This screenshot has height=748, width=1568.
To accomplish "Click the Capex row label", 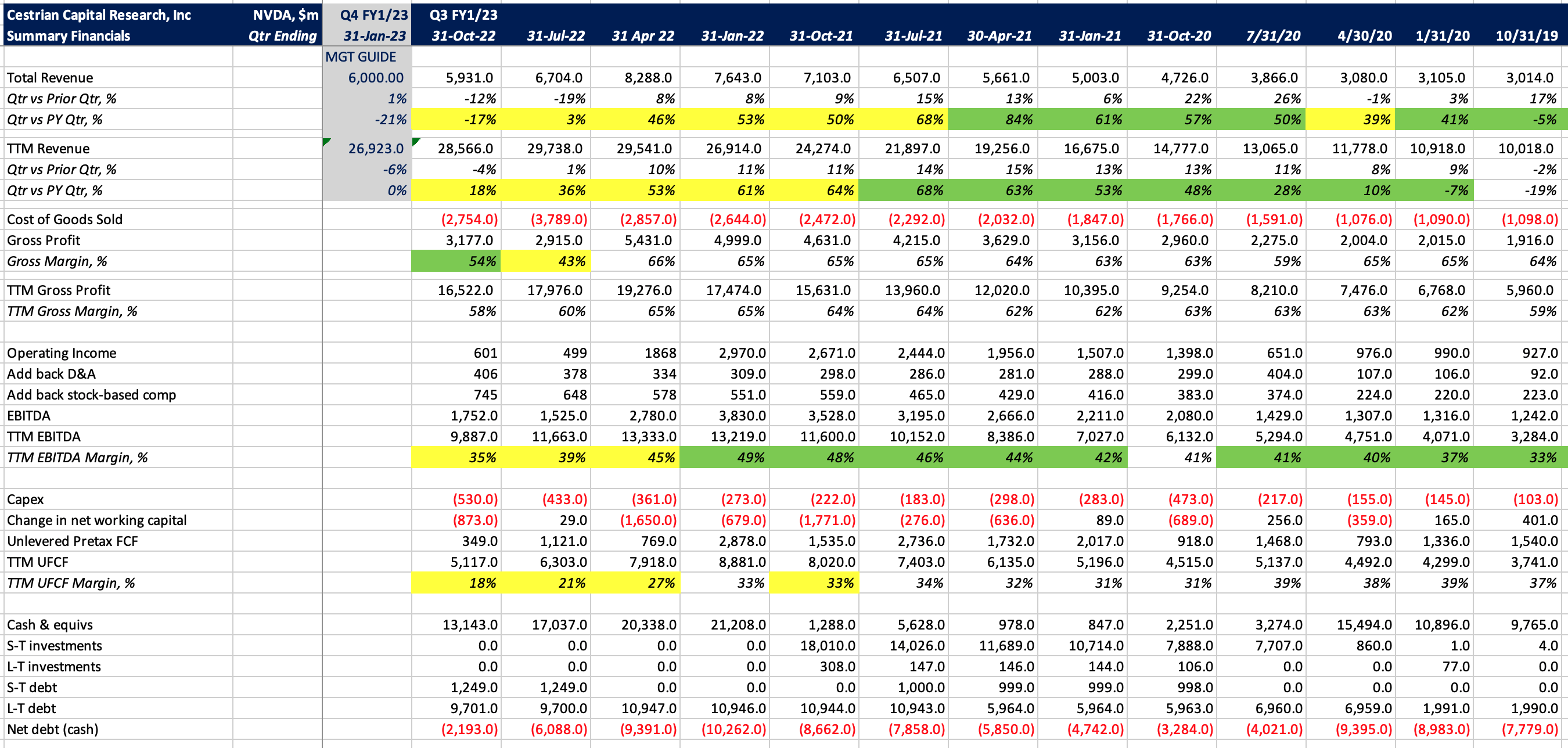I will (25, 499).
